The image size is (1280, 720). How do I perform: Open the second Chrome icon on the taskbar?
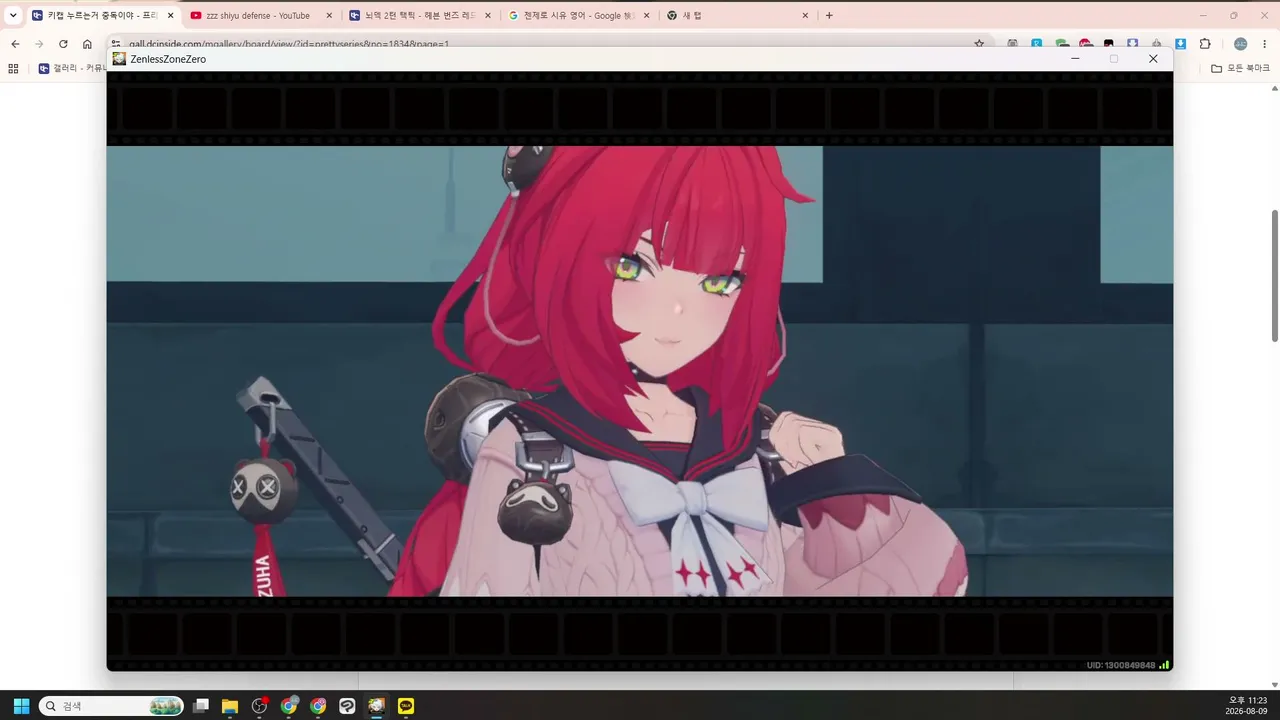318,706
